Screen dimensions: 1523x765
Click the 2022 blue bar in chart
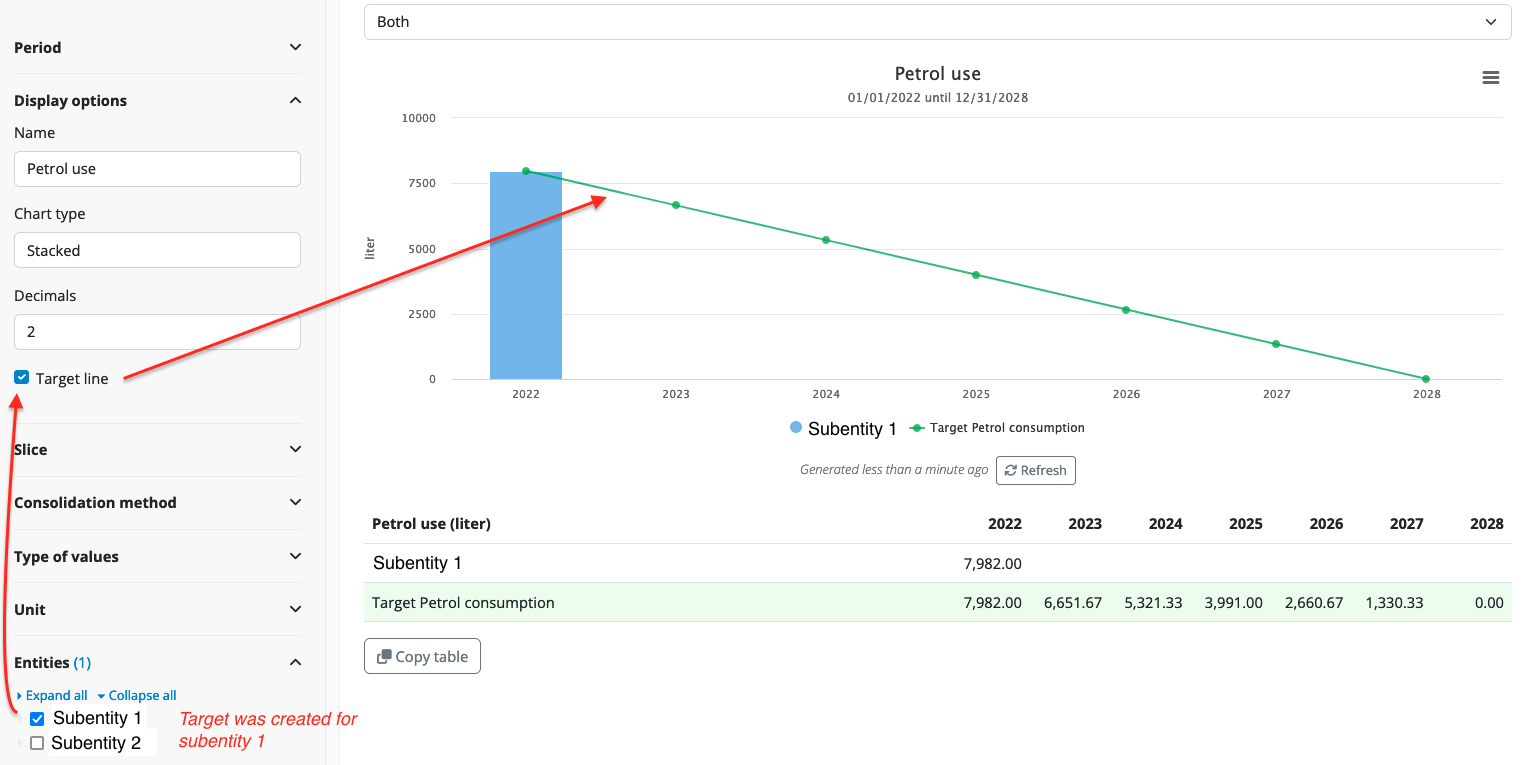click(525, 276)
